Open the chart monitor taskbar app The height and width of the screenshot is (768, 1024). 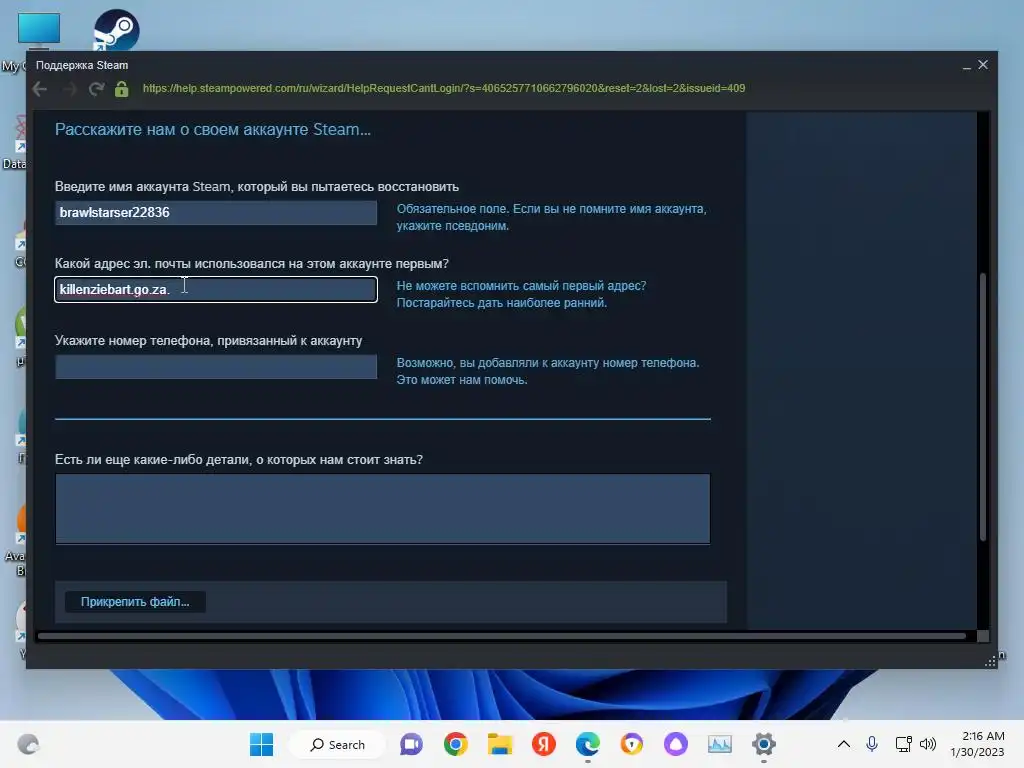click(x=720, y=744)
